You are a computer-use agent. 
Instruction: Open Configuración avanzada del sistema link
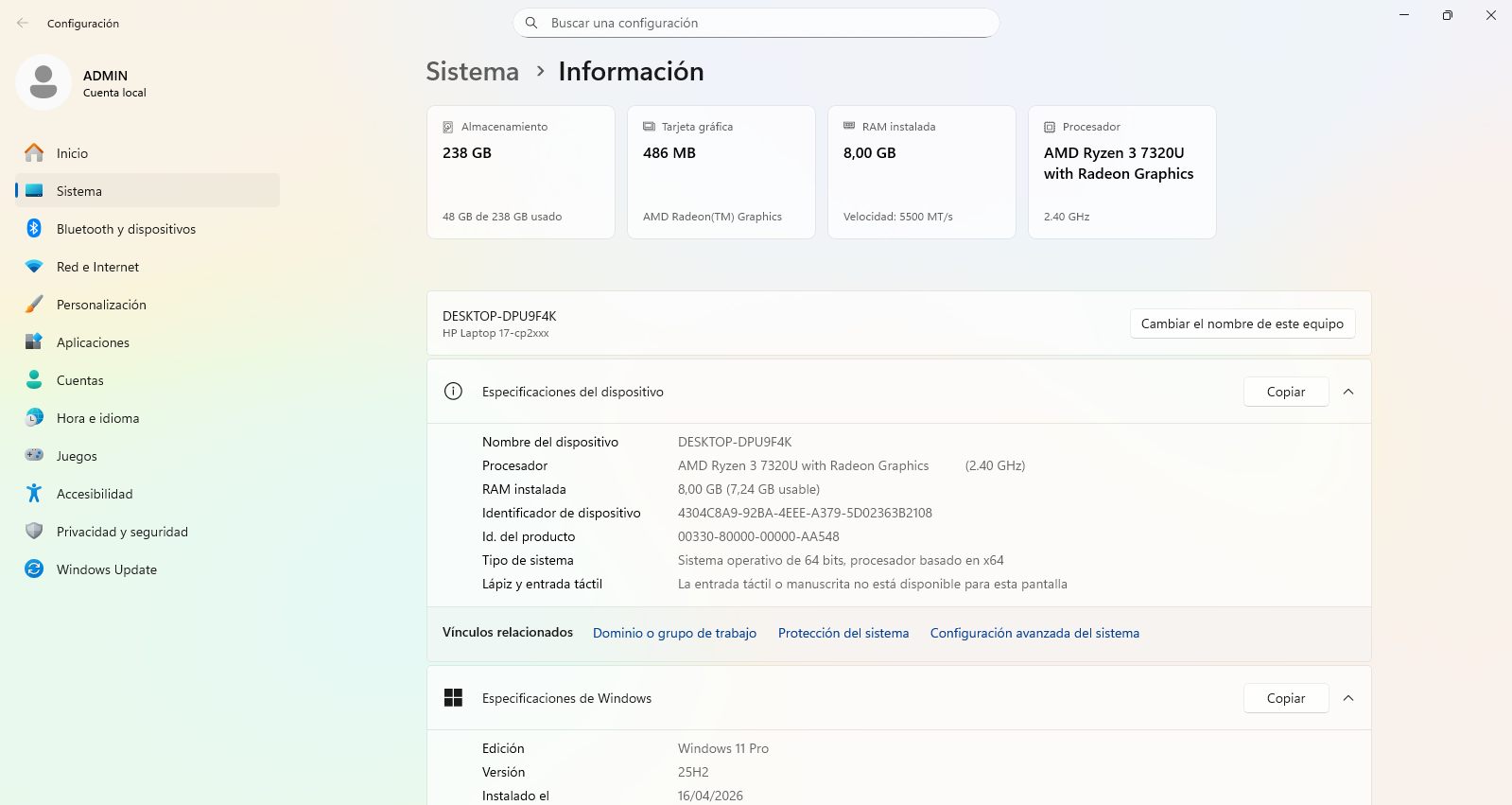(x=1034, y=633)
